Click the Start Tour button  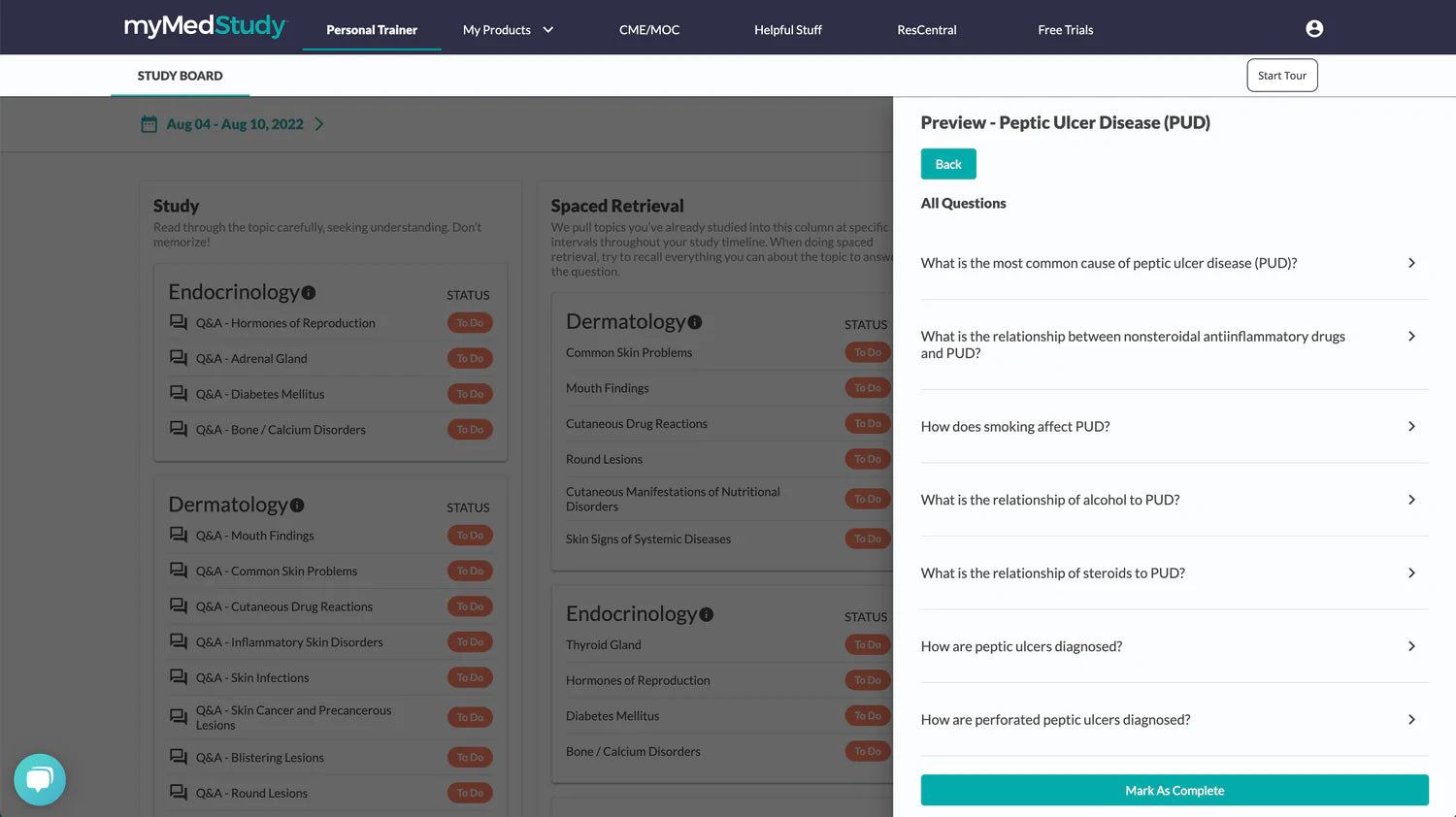pyautogui.click(x=1282, y=76)
